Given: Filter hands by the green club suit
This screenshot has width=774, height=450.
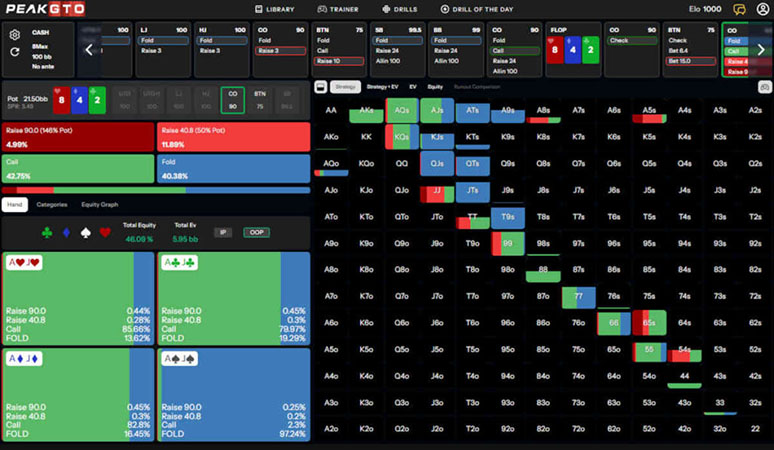Looking at the screenshot, I should coord(47,233).
